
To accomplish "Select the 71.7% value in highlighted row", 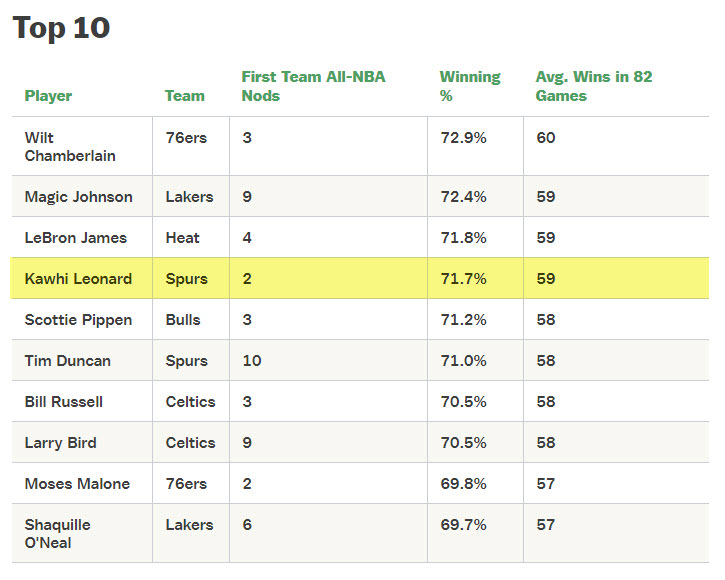I will click(x=463, y=279).
